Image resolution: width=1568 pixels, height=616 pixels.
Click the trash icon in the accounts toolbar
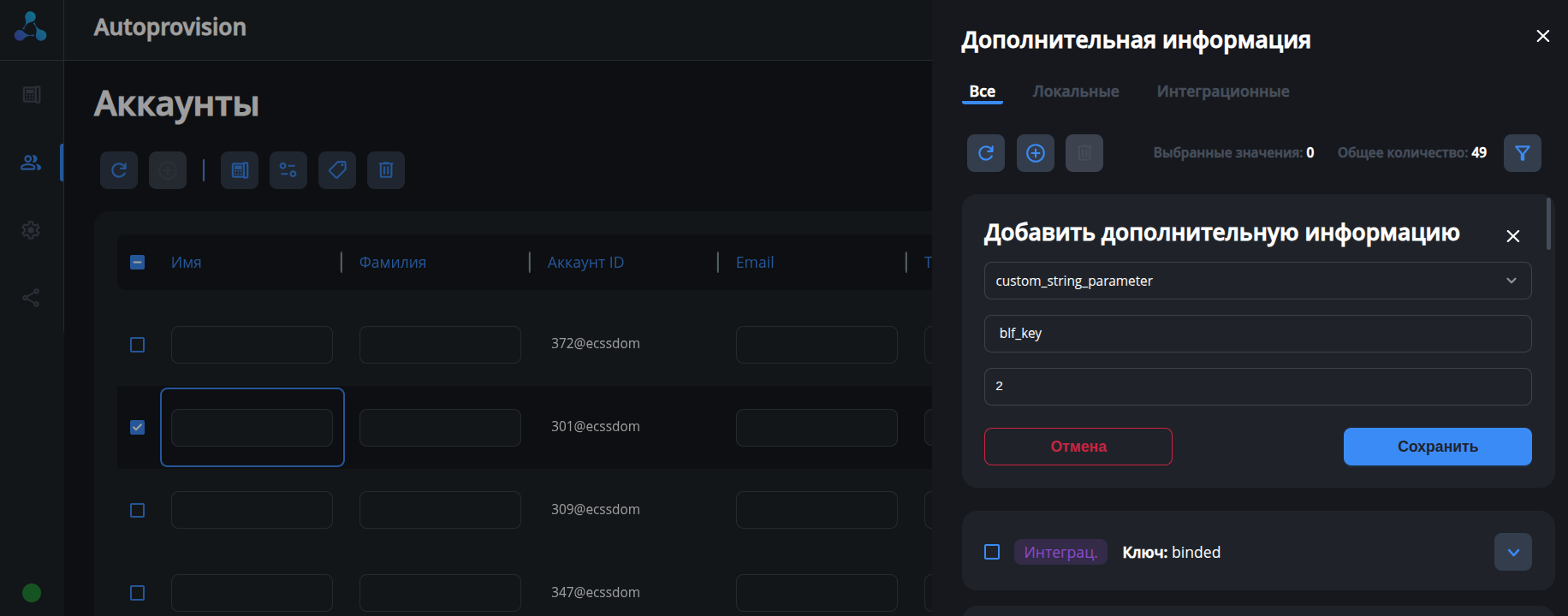click(386, 170)
